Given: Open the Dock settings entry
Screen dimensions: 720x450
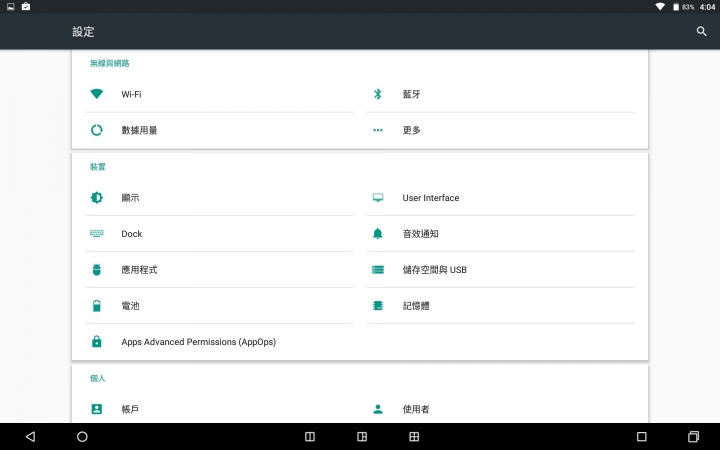Looking at the screenshot, I should 219,233.
